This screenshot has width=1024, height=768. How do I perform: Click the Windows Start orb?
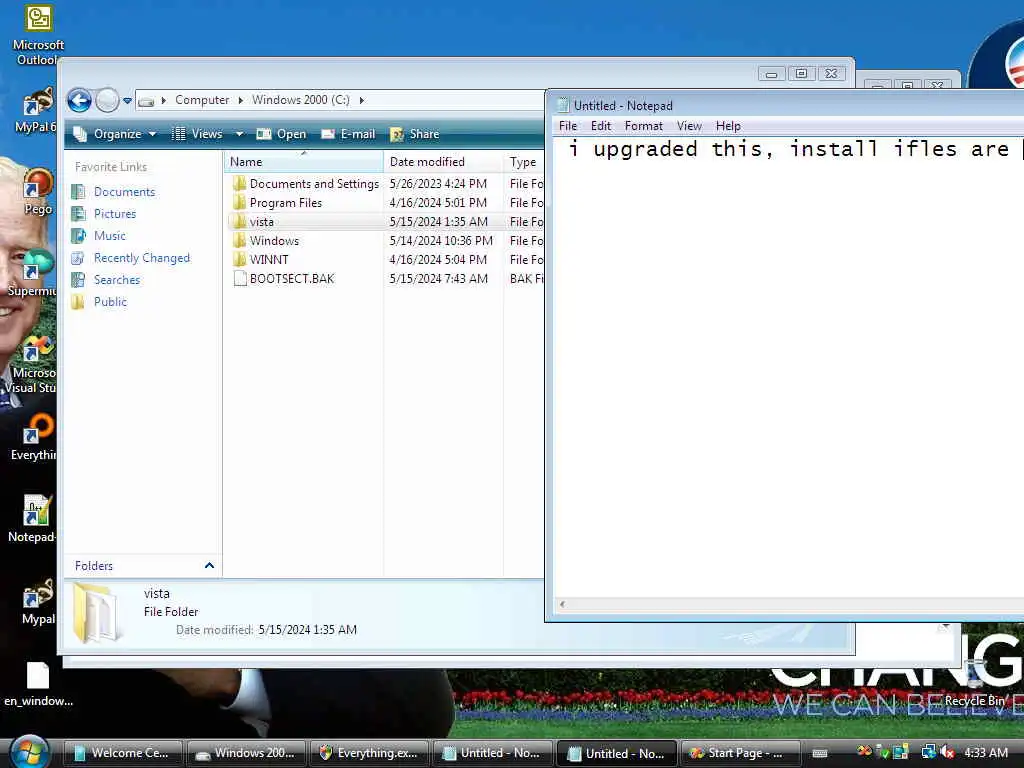click(29, 752)
